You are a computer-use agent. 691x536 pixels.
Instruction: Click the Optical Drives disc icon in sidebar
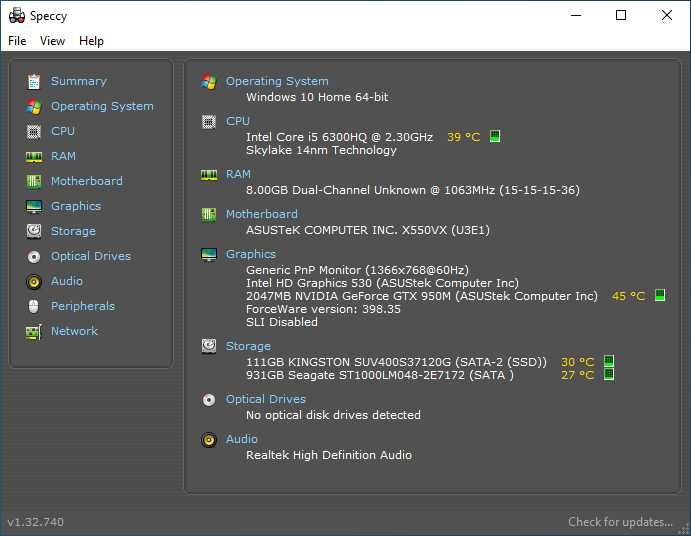tap(34, 256)
